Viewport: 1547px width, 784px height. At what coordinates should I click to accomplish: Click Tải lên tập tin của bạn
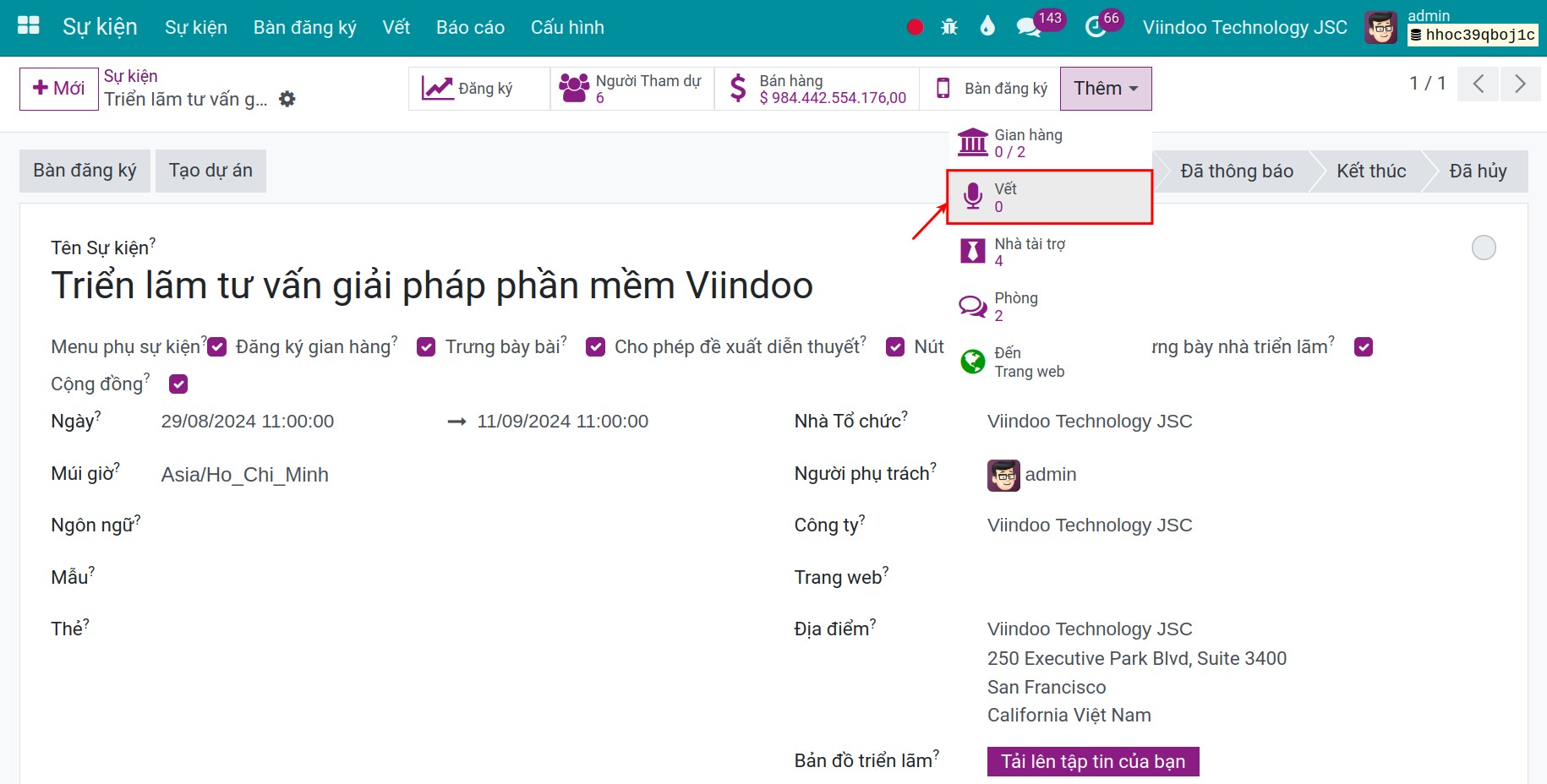point(1093,761)
